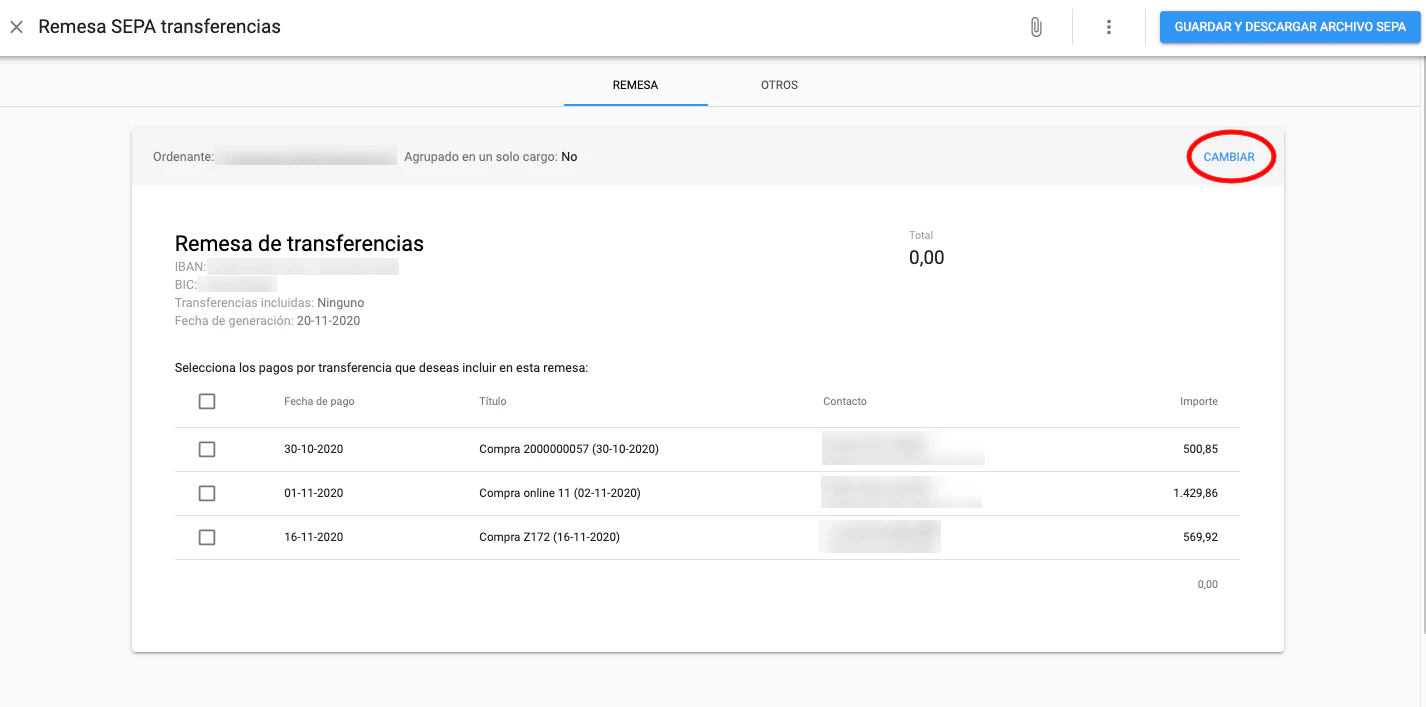
Task: Select the Compra Z172 row title
Action: point(549,537)
